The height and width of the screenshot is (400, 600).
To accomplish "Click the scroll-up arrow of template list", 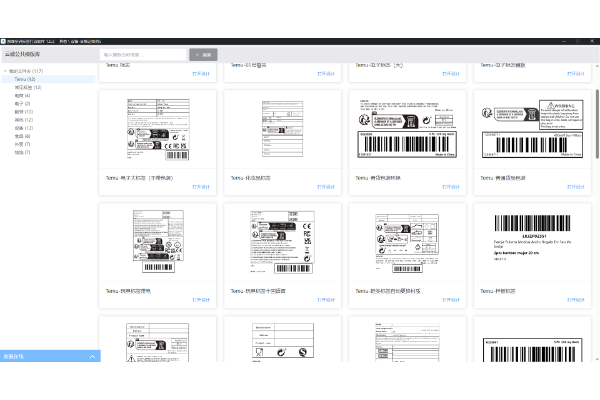I will [597, 66].
